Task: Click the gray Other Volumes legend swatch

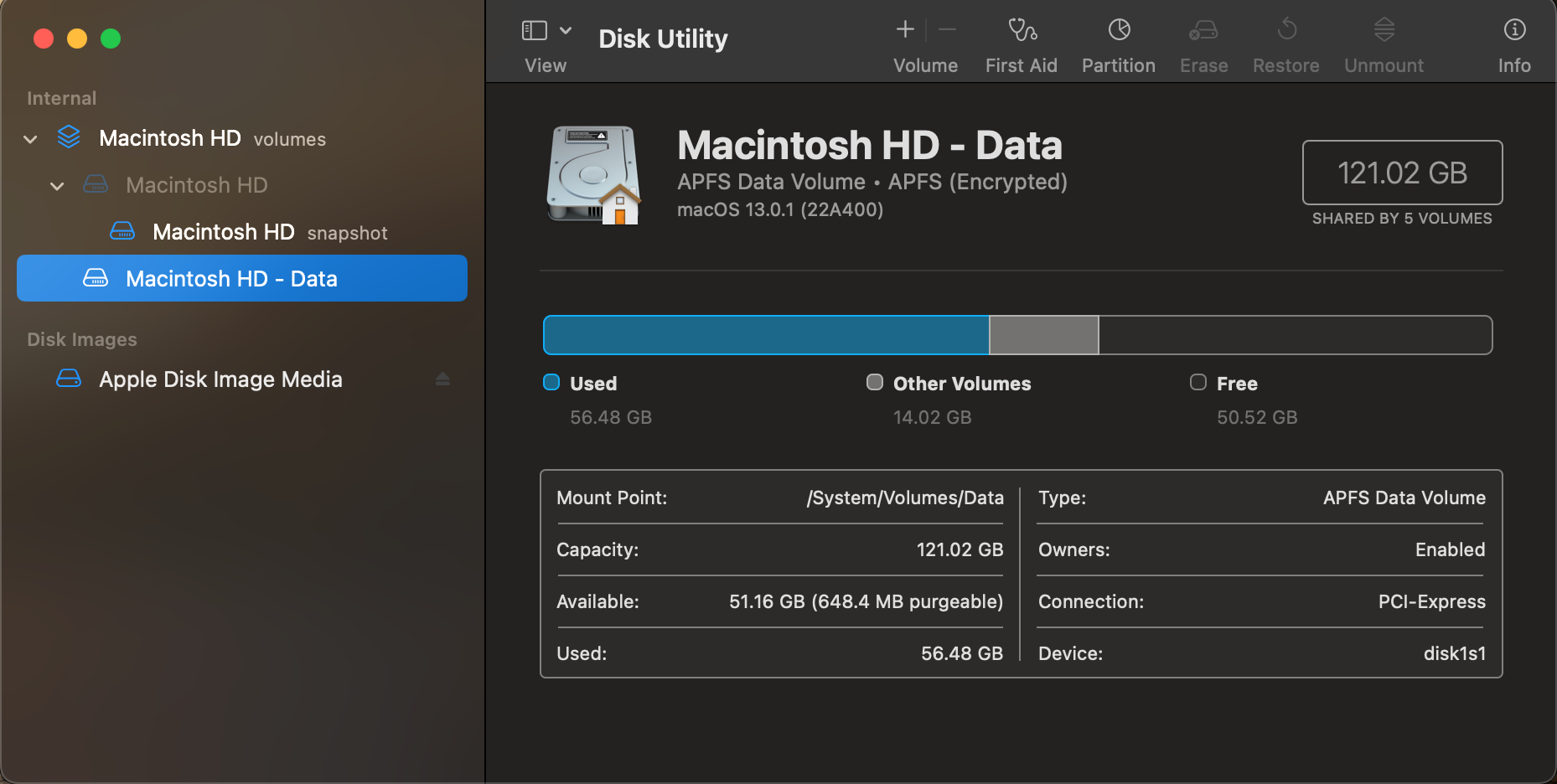Action: [x=875, y=382]
